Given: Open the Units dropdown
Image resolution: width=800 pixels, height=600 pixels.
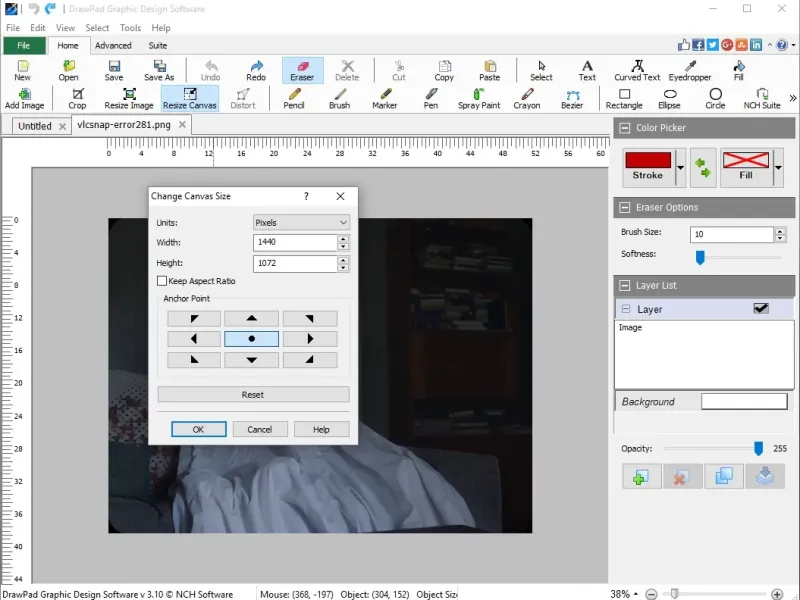Looking at the screenshot, I should [301, 222].
